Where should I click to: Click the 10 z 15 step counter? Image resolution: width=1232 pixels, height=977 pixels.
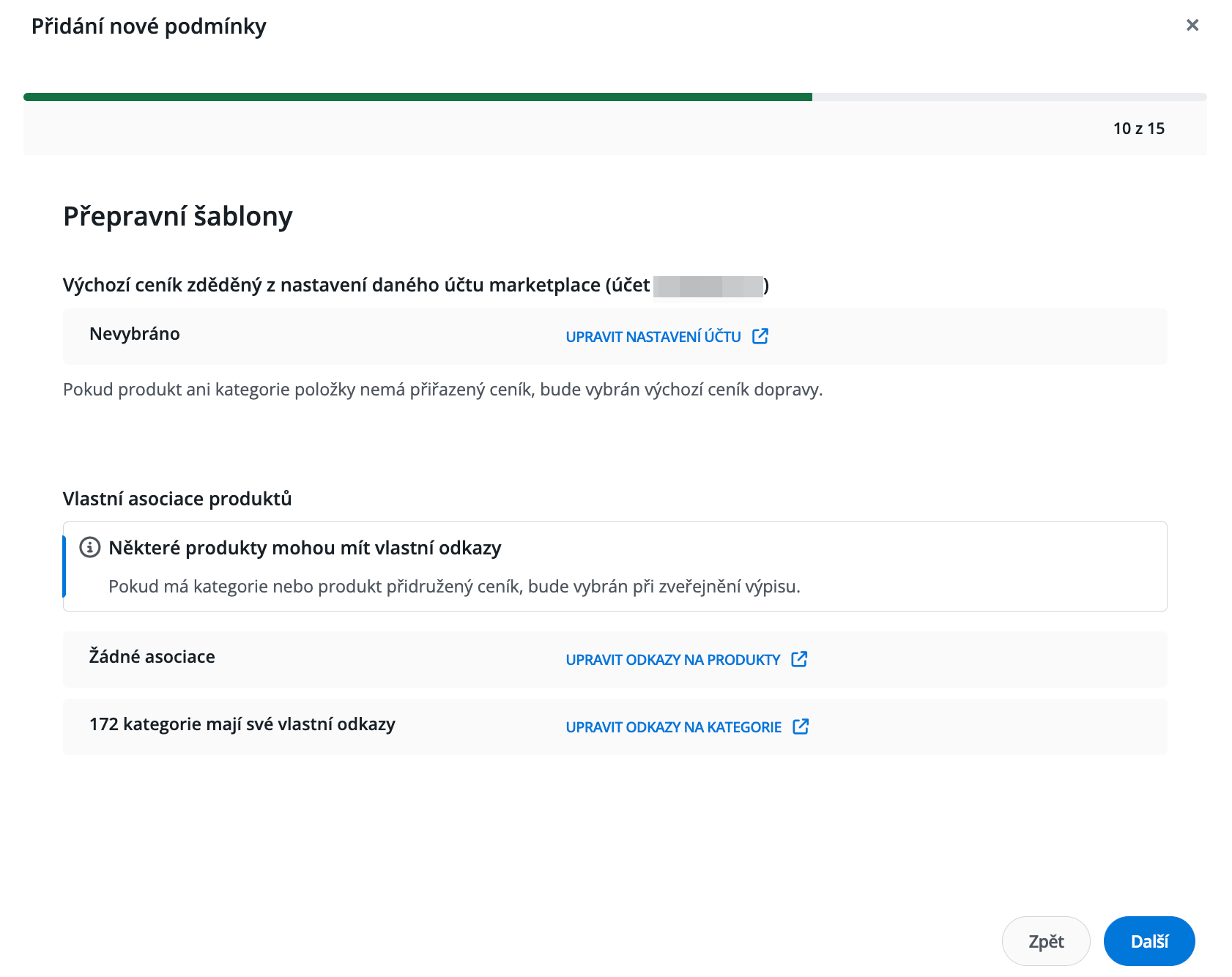(x=1138, y=129)
